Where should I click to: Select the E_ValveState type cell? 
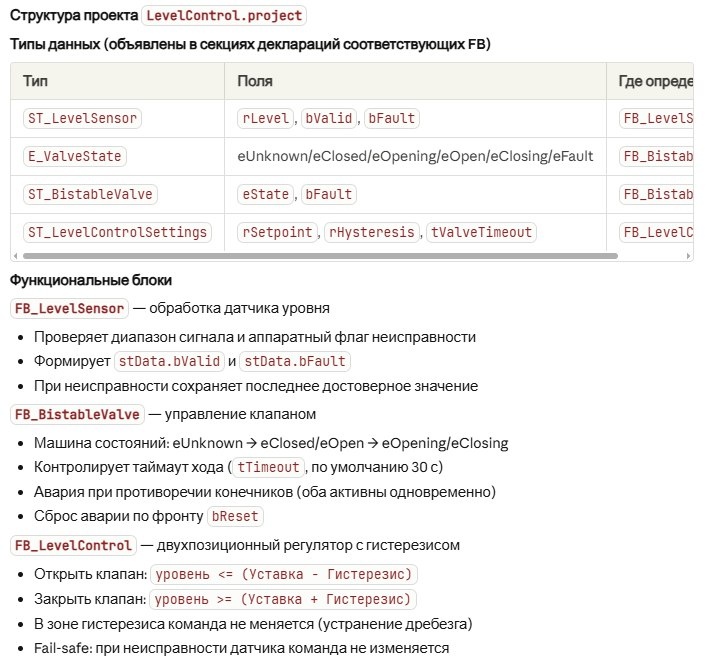click(75, 156)
